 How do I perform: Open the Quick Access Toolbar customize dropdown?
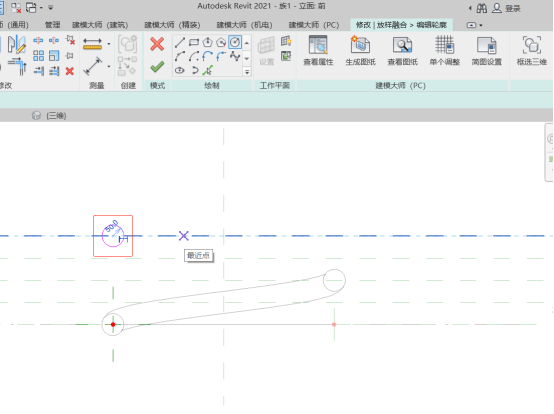tap(51, 7)
